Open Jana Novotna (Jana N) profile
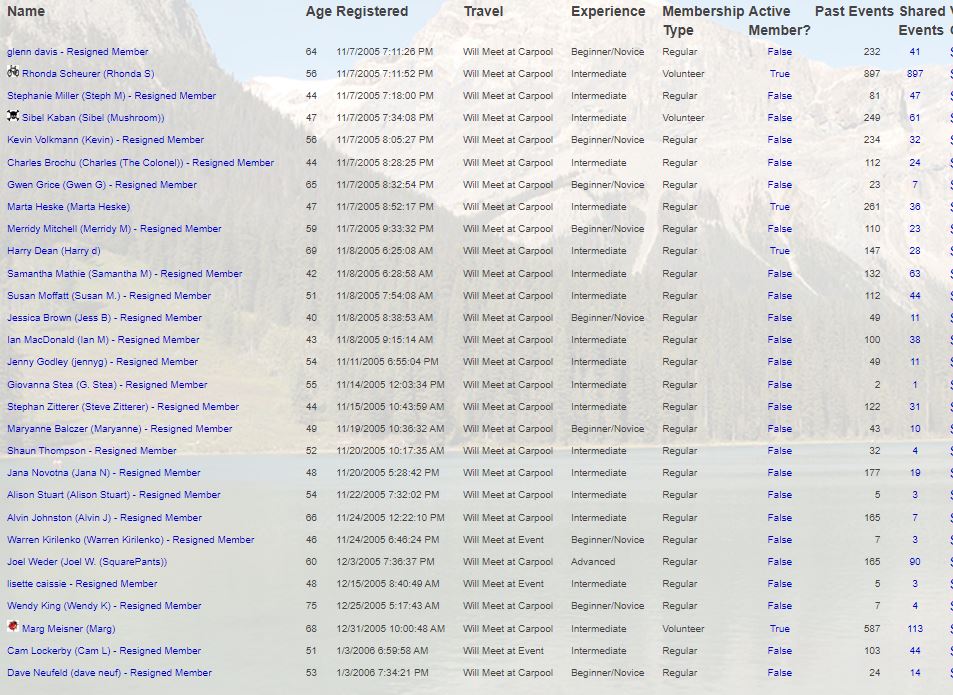953x695 pixels. pos(104,473)
